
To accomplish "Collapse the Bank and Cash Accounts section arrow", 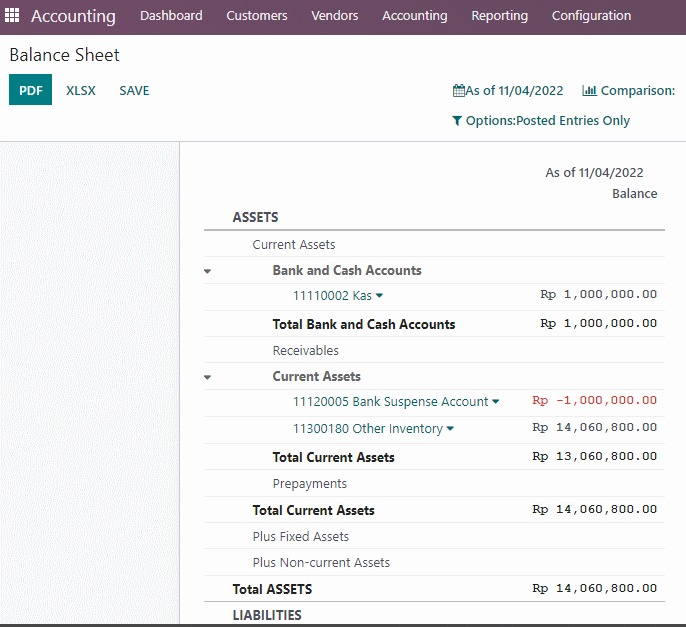I will point(207,271).
